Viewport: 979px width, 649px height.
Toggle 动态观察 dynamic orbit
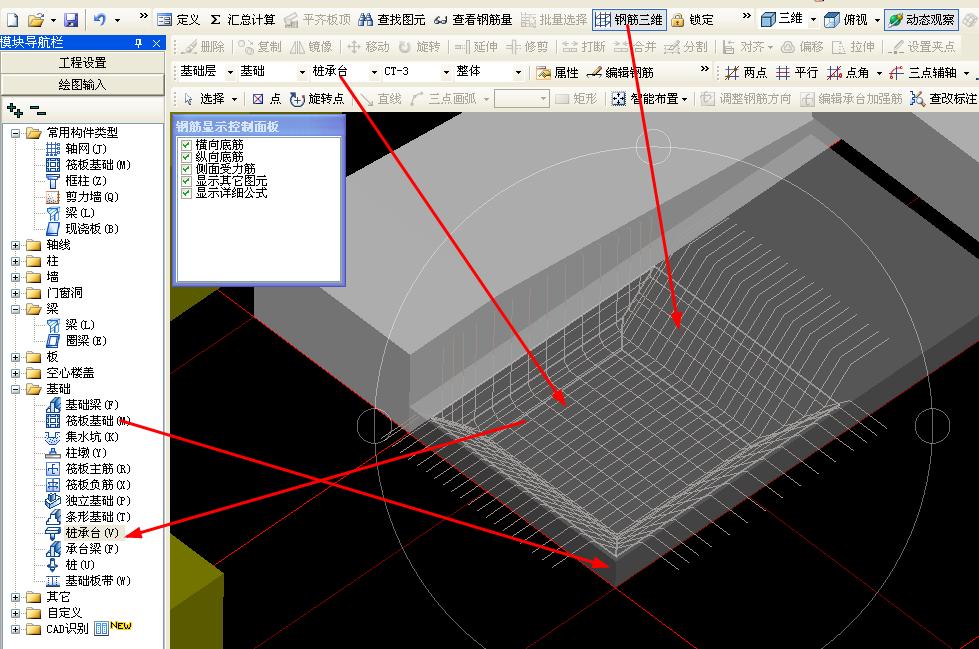click(x=922, y=20)
